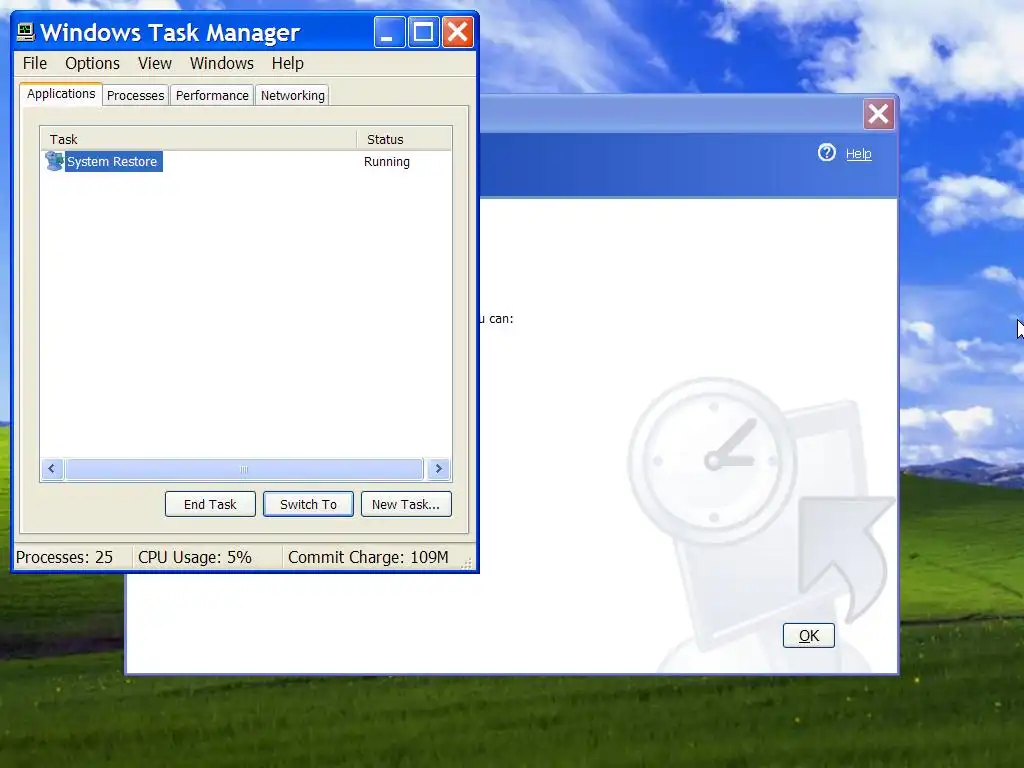Viewport: 1024px width, 768px height.
Task: Switch to the Applications tab
Action: click(61, 94)
